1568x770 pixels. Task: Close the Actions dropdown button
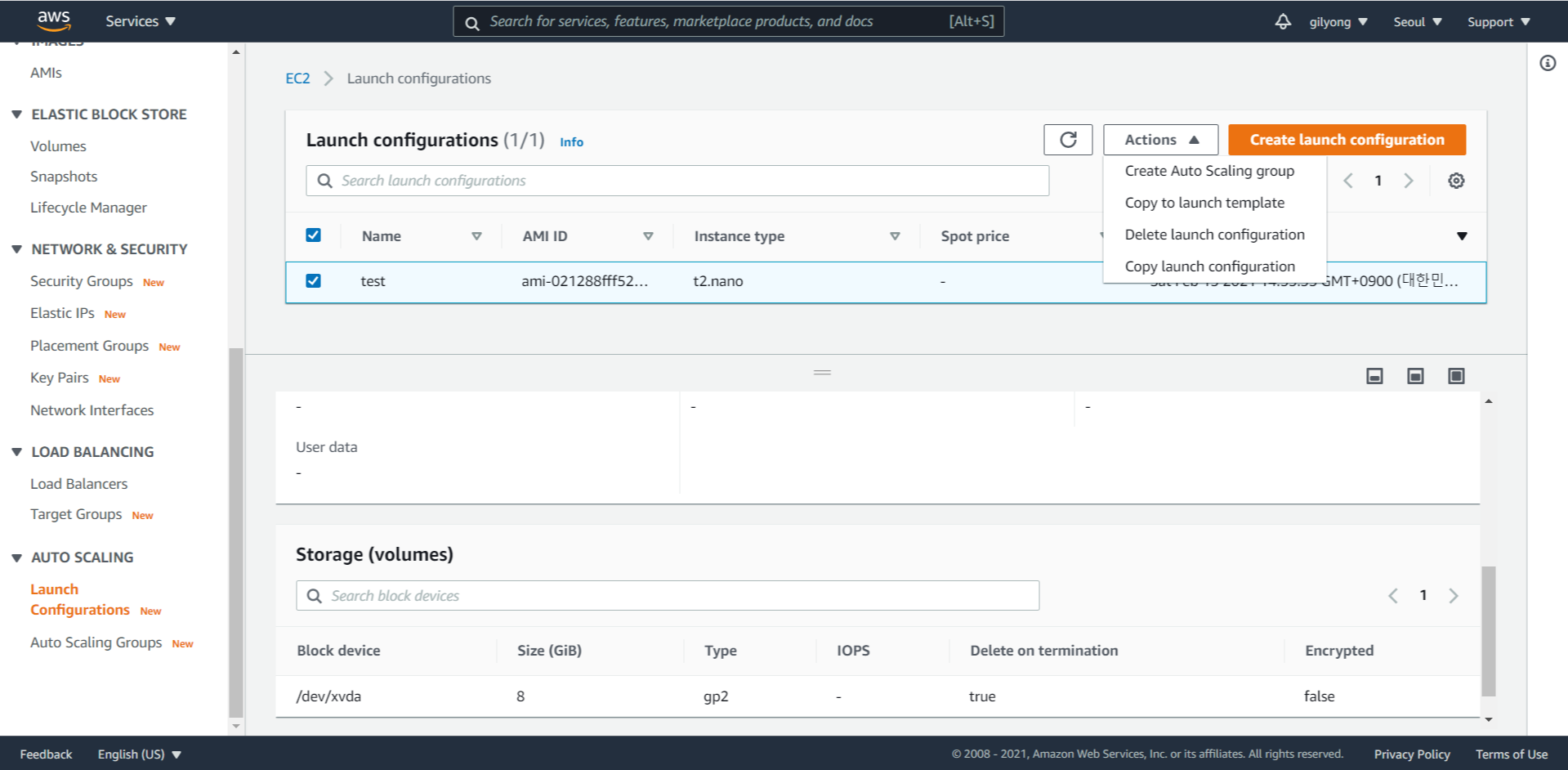1160,140
